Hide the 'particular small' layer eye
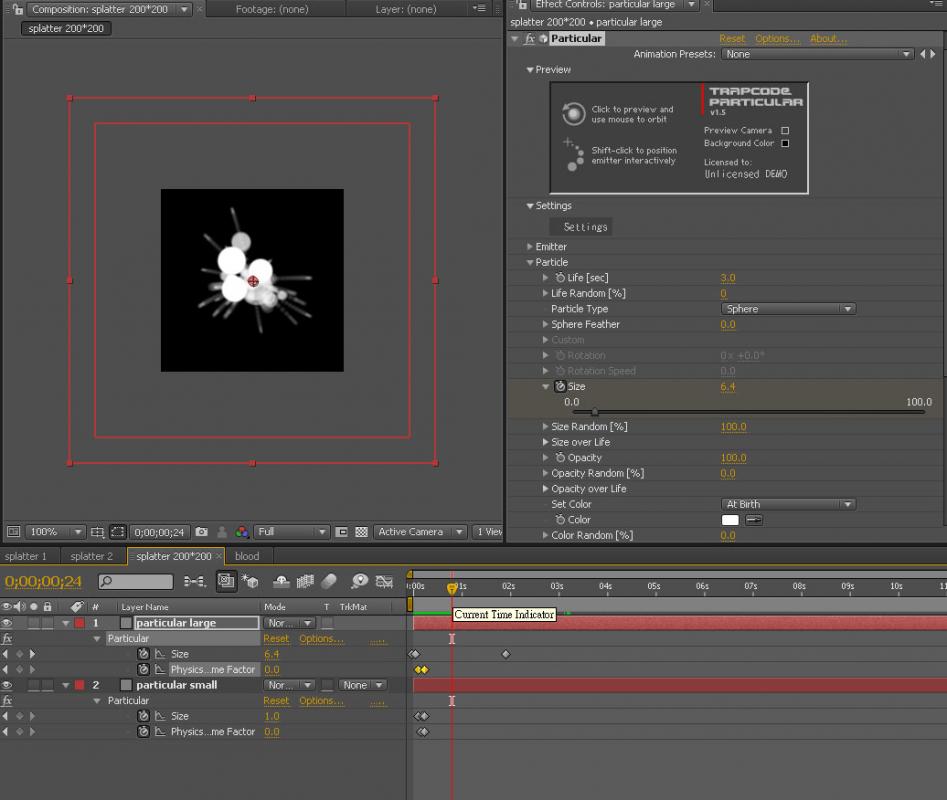The image size is (947, 800). pos(7,685)
